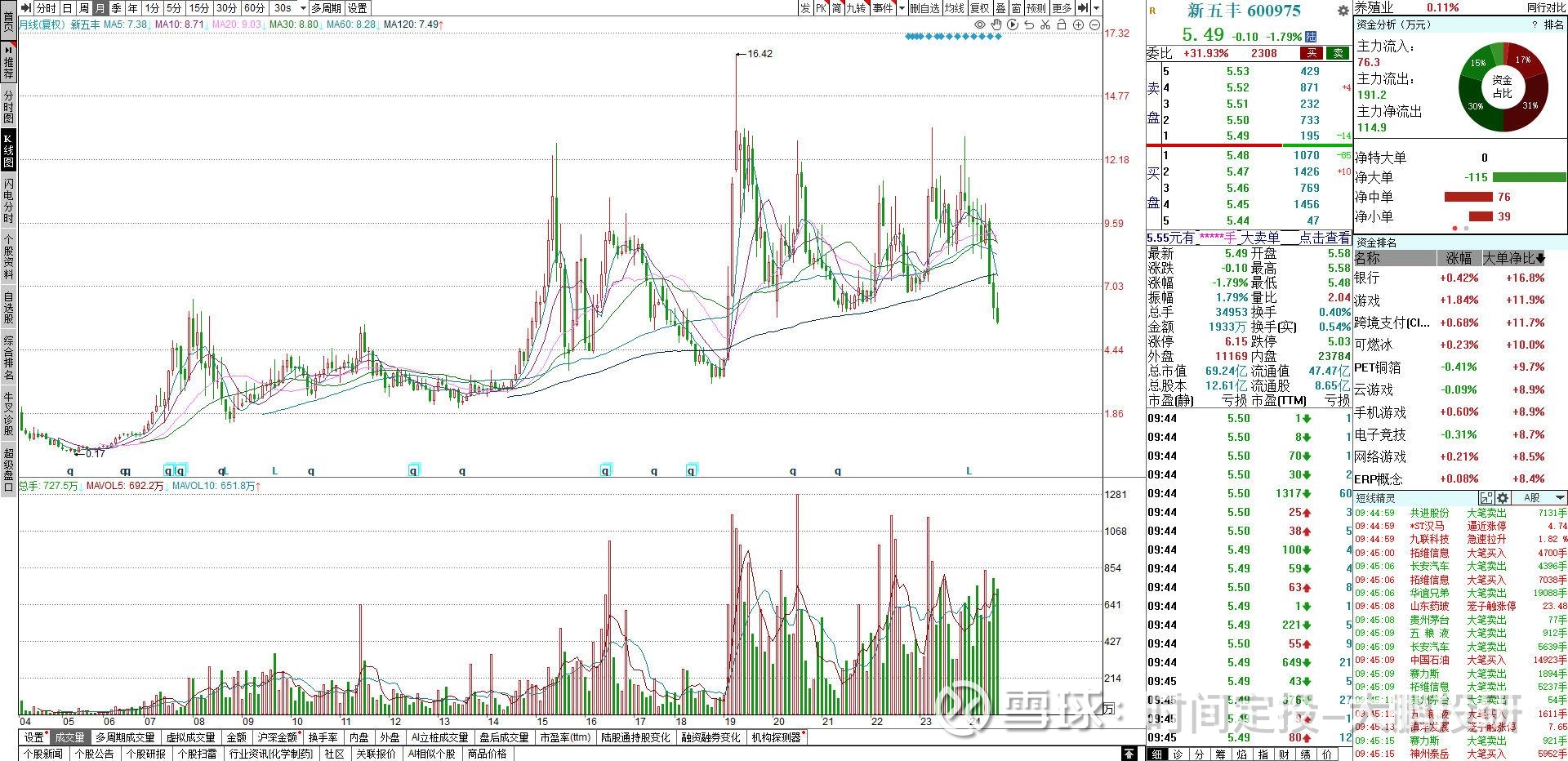Open 分时图 in left sidebar
The width and height of the screenshot is (1568, 761).
tap(8, 106)
